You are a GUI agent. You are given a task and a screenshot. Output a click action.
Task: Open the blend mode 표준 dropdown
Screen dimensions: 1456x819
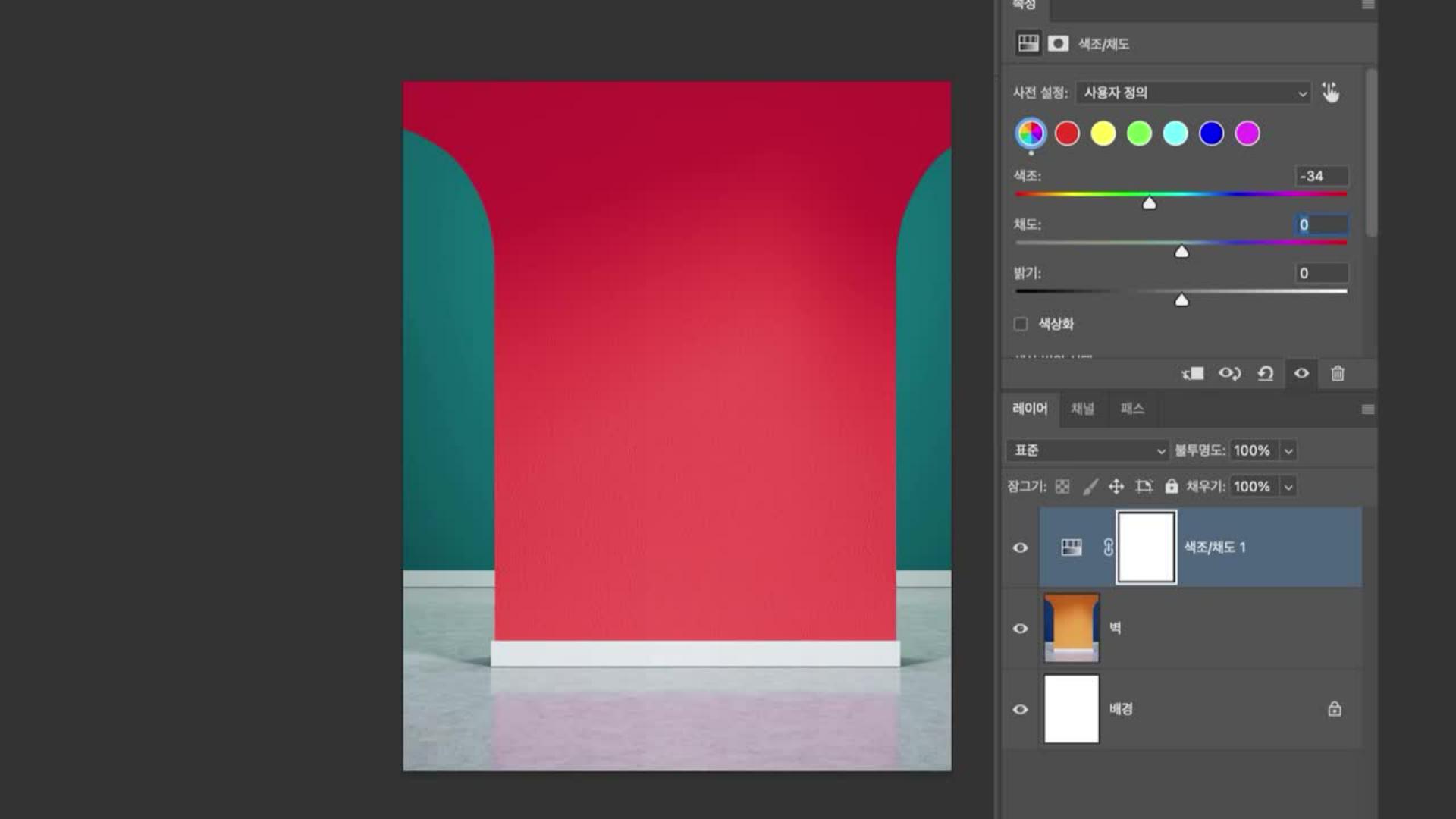1088,450
